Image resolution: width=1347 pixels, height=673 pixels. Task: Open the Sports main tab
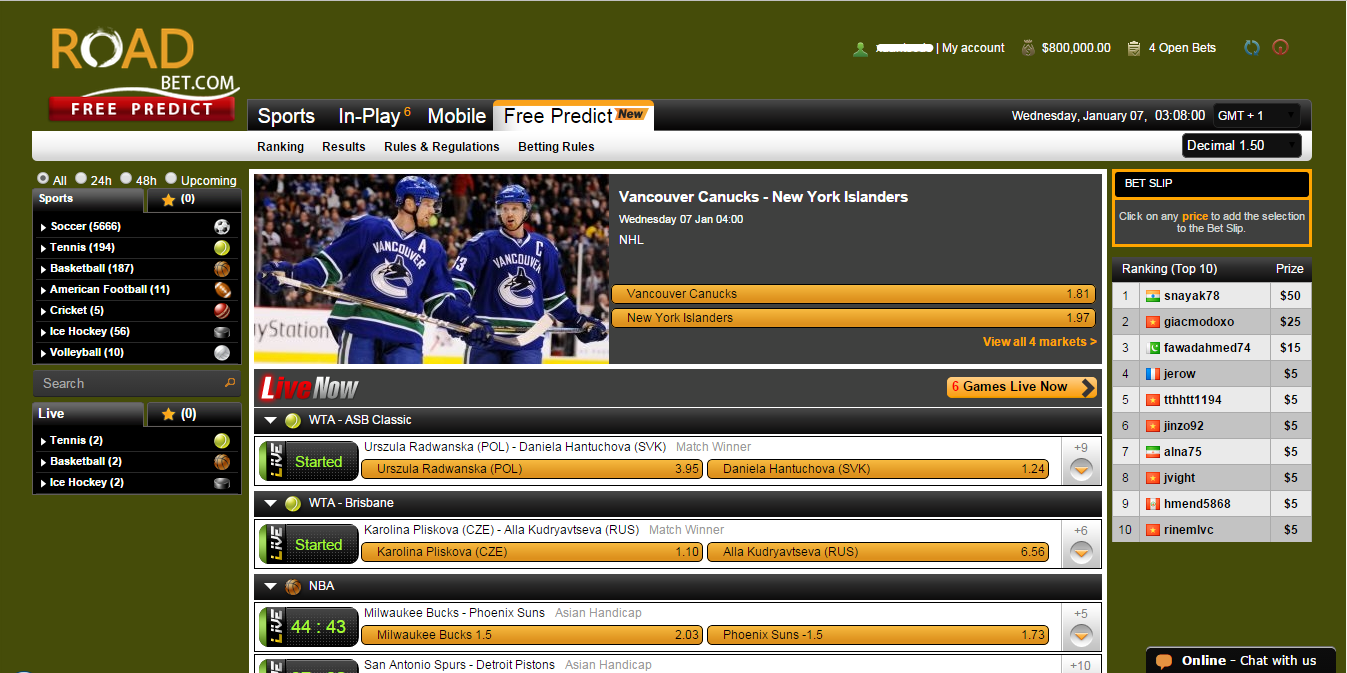point(286,116)
